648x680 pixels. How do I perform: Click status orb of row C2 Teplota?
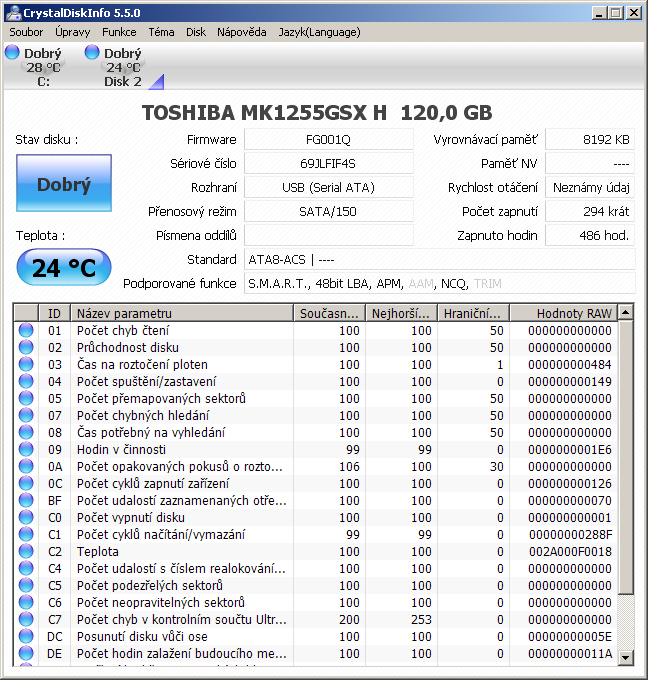26,551
